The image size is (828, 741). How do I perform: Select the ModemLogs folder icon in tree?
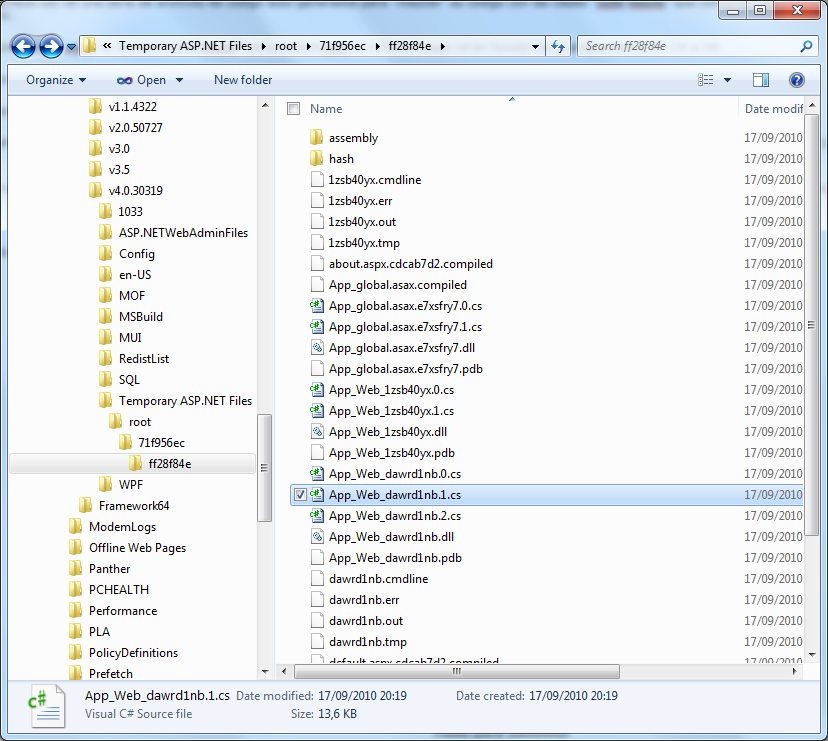click(x=76, y=527)
